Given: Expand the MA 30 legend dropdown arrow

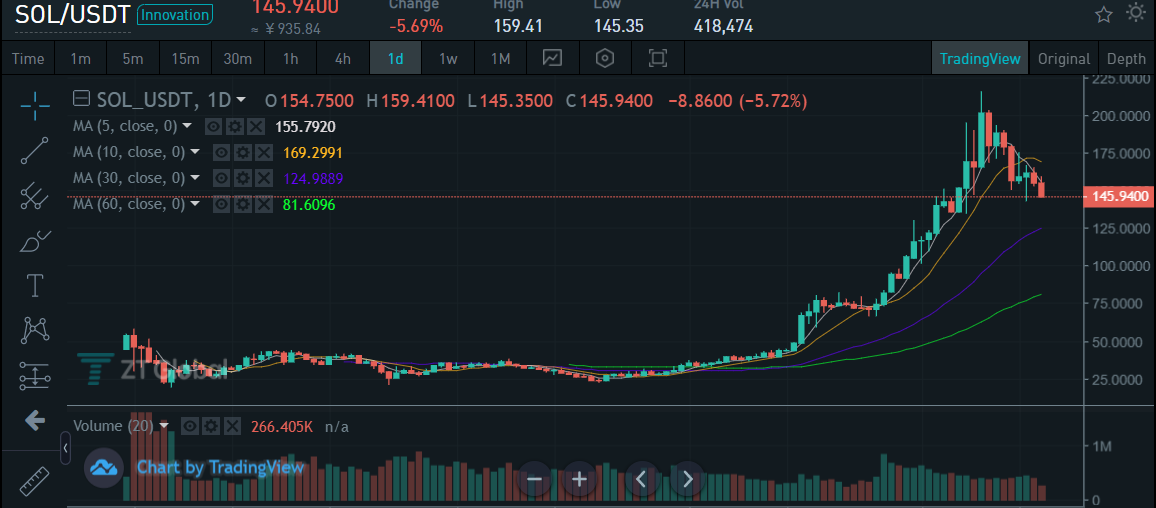Looking at the screenshot, I should (x=195, y=178).
